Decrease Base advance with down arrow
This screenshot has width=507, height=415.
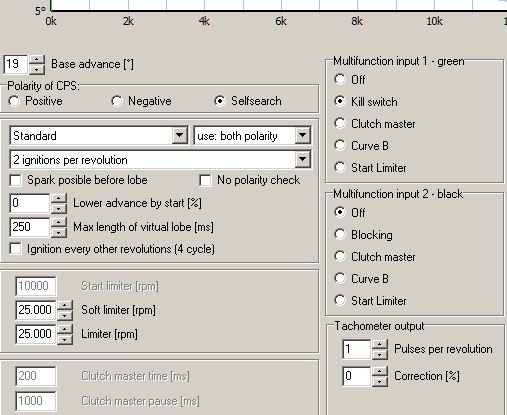(x=37, y=69)
